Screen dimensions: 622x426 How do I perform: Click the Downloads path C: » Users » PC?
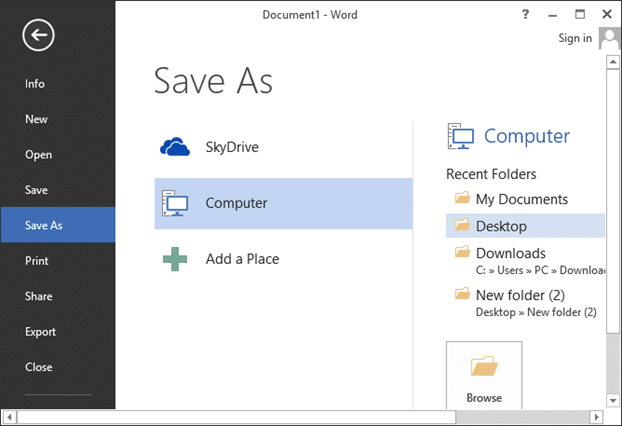pos(541,270)
